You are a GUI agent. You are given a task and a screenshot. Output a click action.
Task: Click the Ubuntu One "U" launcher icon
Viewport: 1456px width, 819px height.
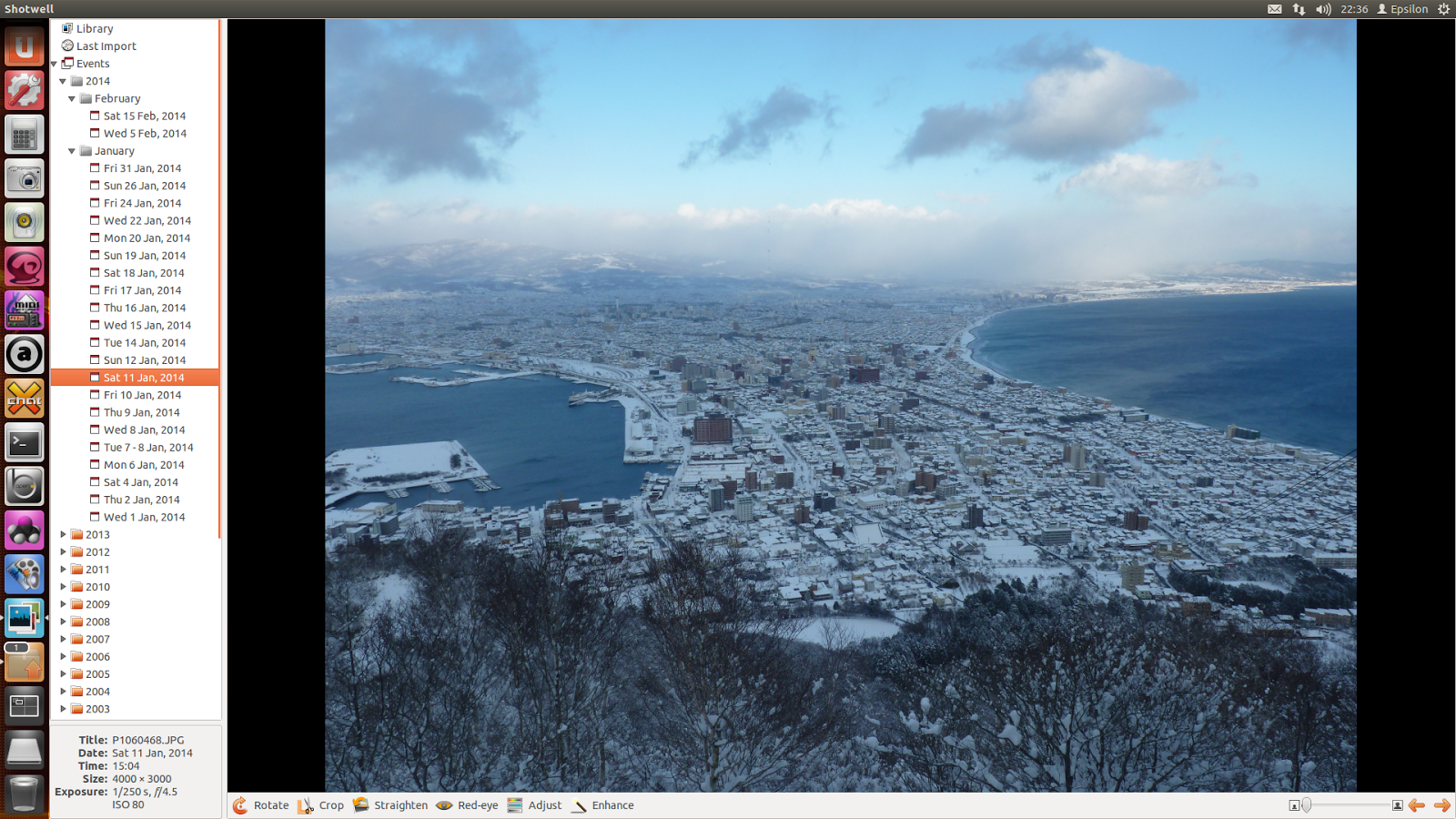click(x=25, y=46)
